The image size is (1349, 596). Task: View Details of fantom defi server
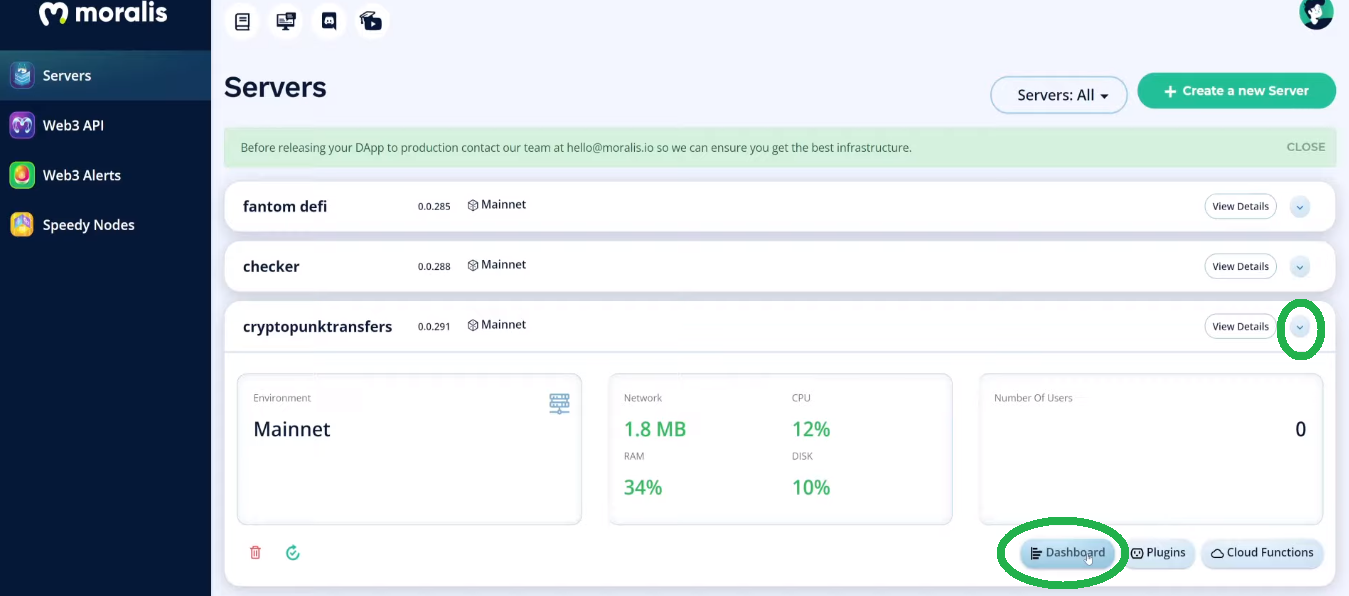coord(1240,207)
